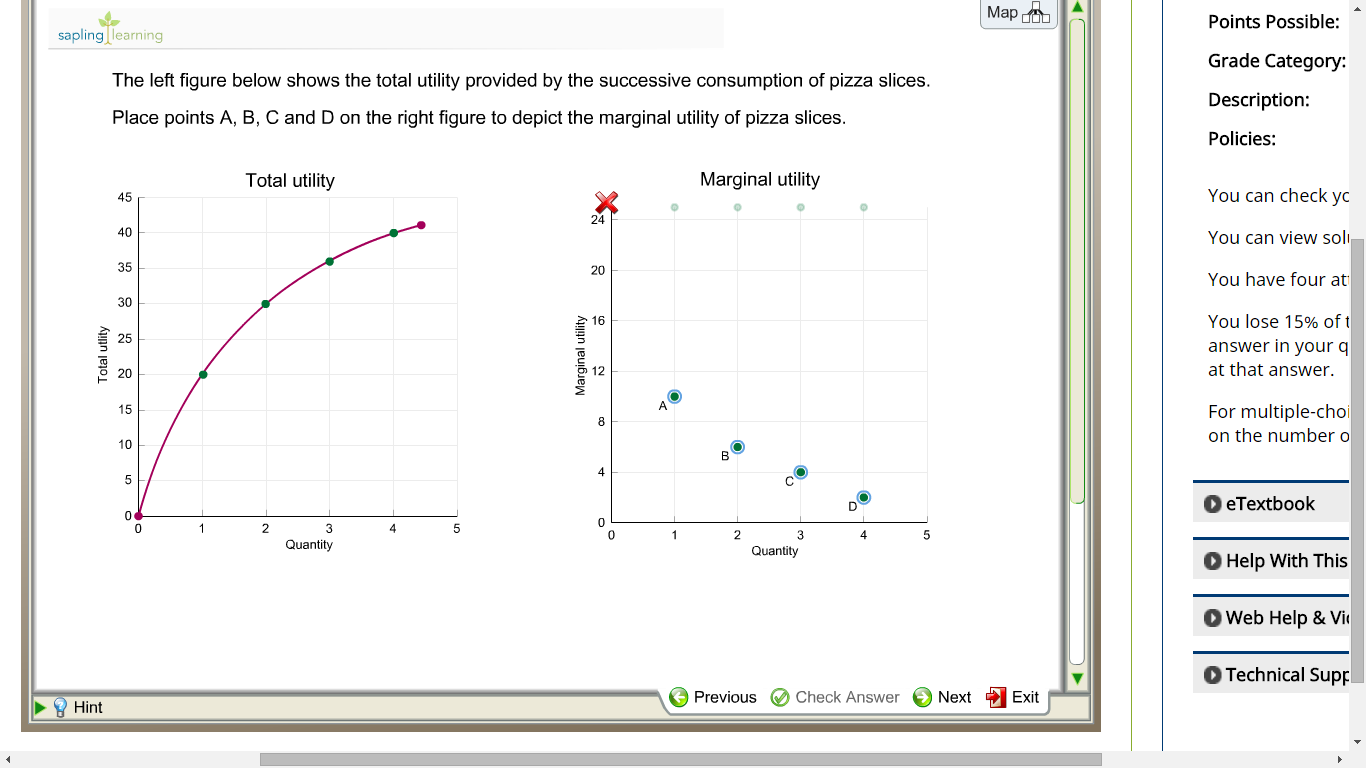The width and height of the screenshot is (1366, 768).
Task: Click the Check Answer checkmark icon
Action: click(x=780, y=697)
